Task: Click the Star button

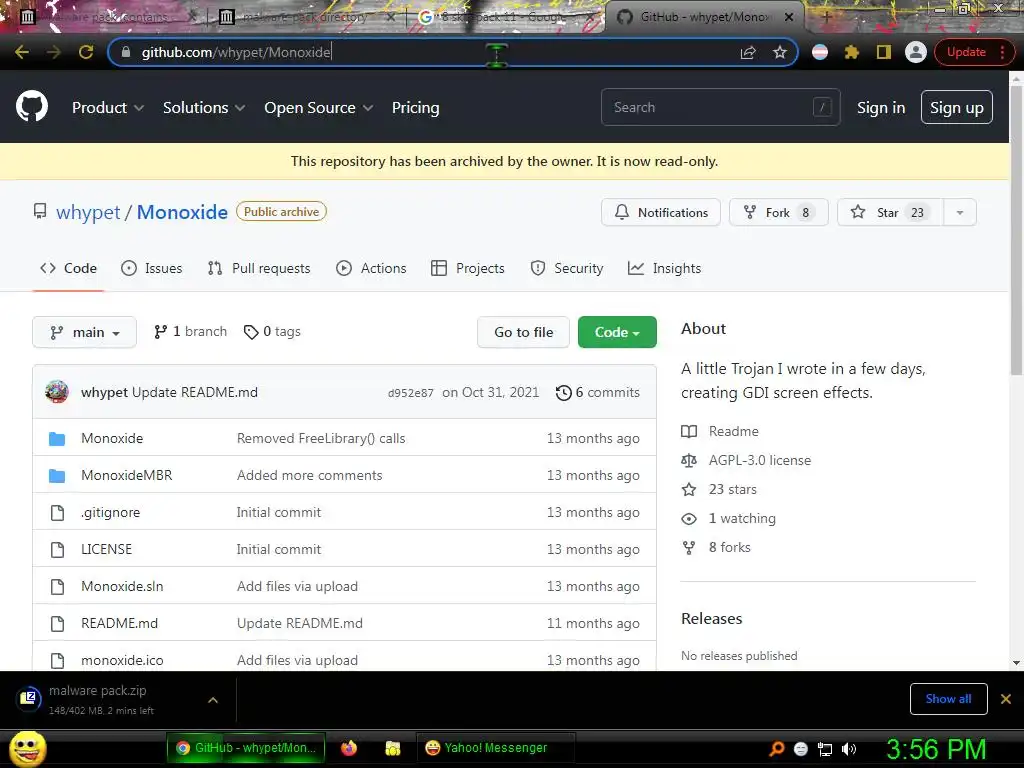Action: 889,212
